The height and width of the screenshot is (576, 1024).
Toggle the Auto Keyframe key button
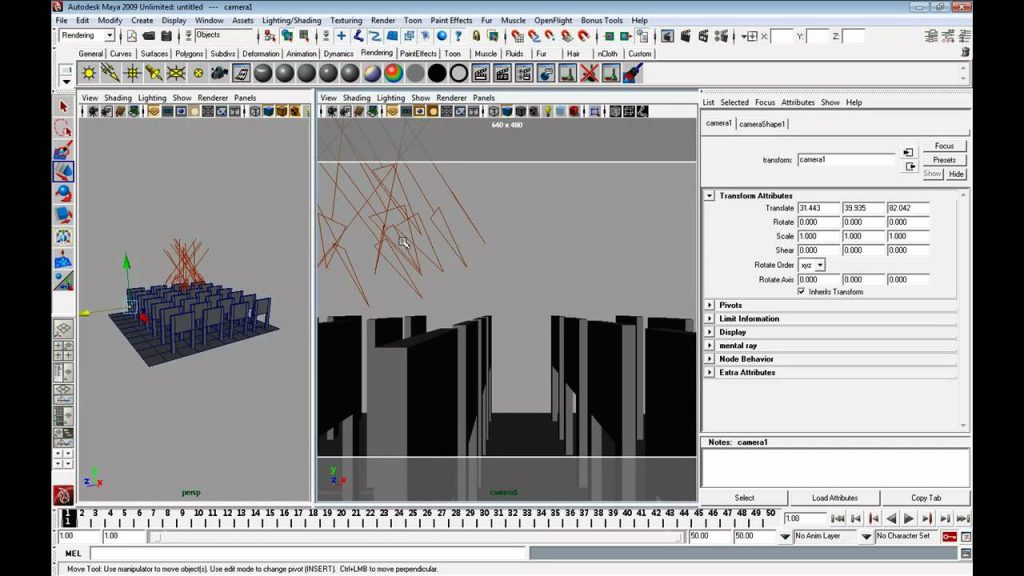coord(950,536)
